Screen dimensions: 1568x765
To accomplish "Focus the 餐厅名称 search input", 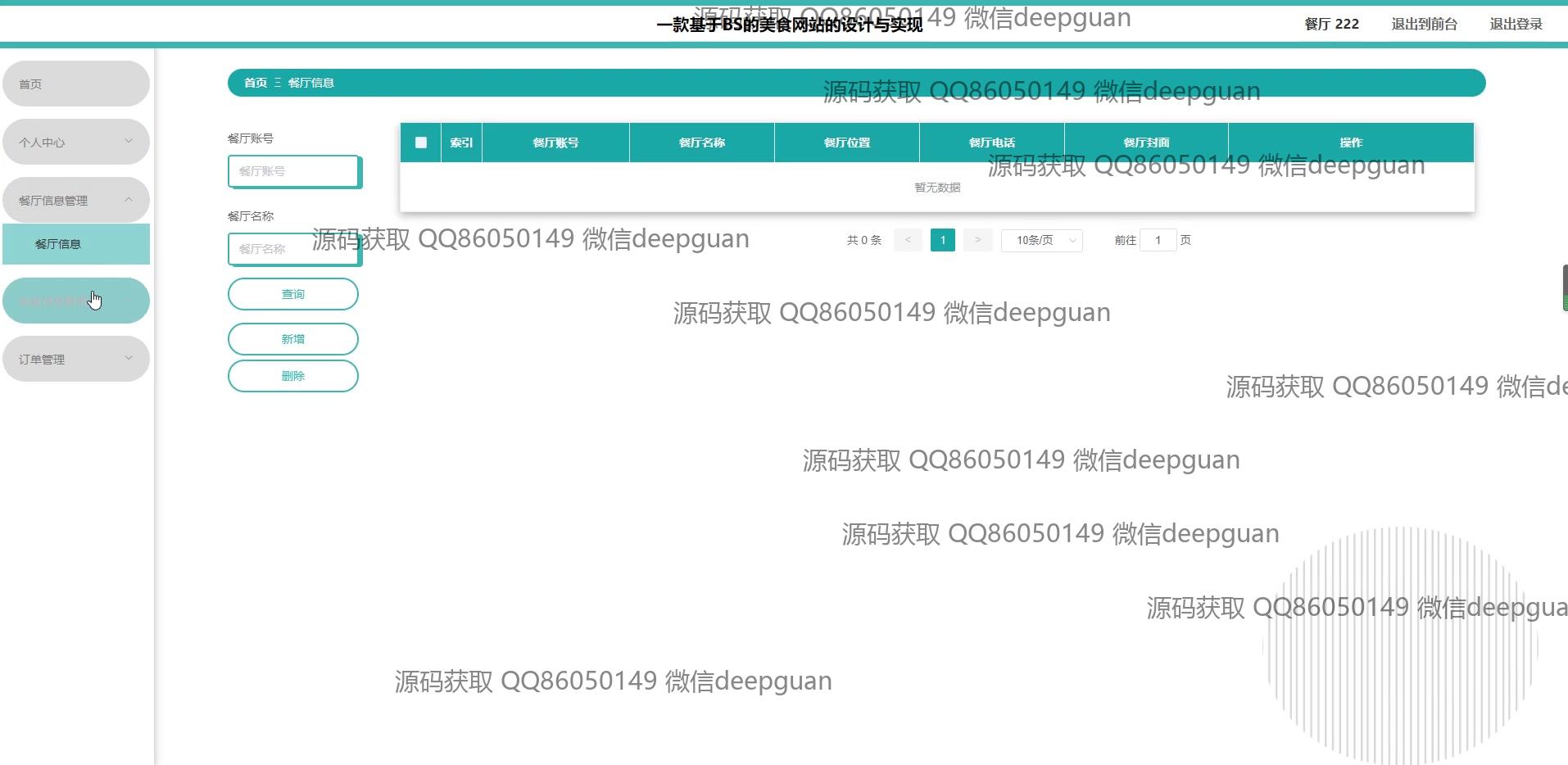I will coord(294,249).
